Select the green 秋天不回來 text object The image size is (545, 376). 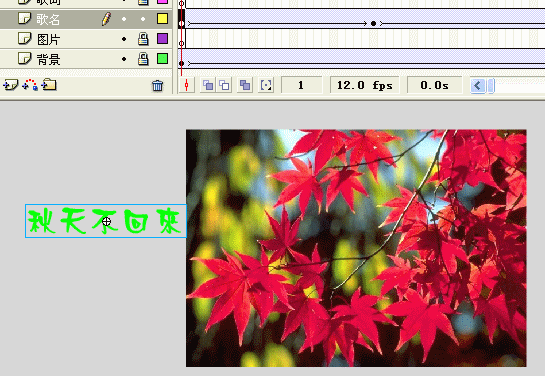106,221
